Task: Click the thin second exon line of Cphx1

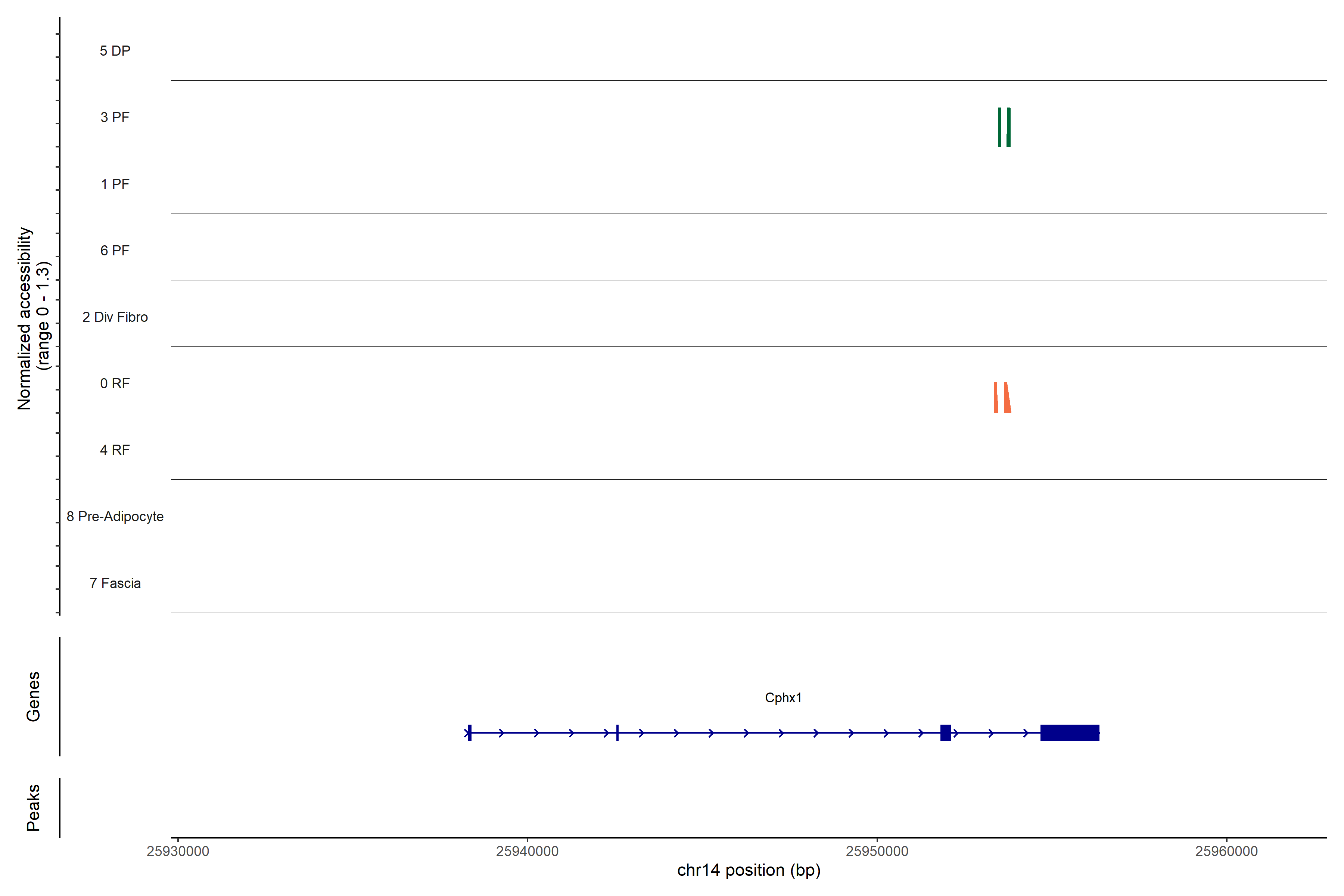Action: (x=617, y=732)
